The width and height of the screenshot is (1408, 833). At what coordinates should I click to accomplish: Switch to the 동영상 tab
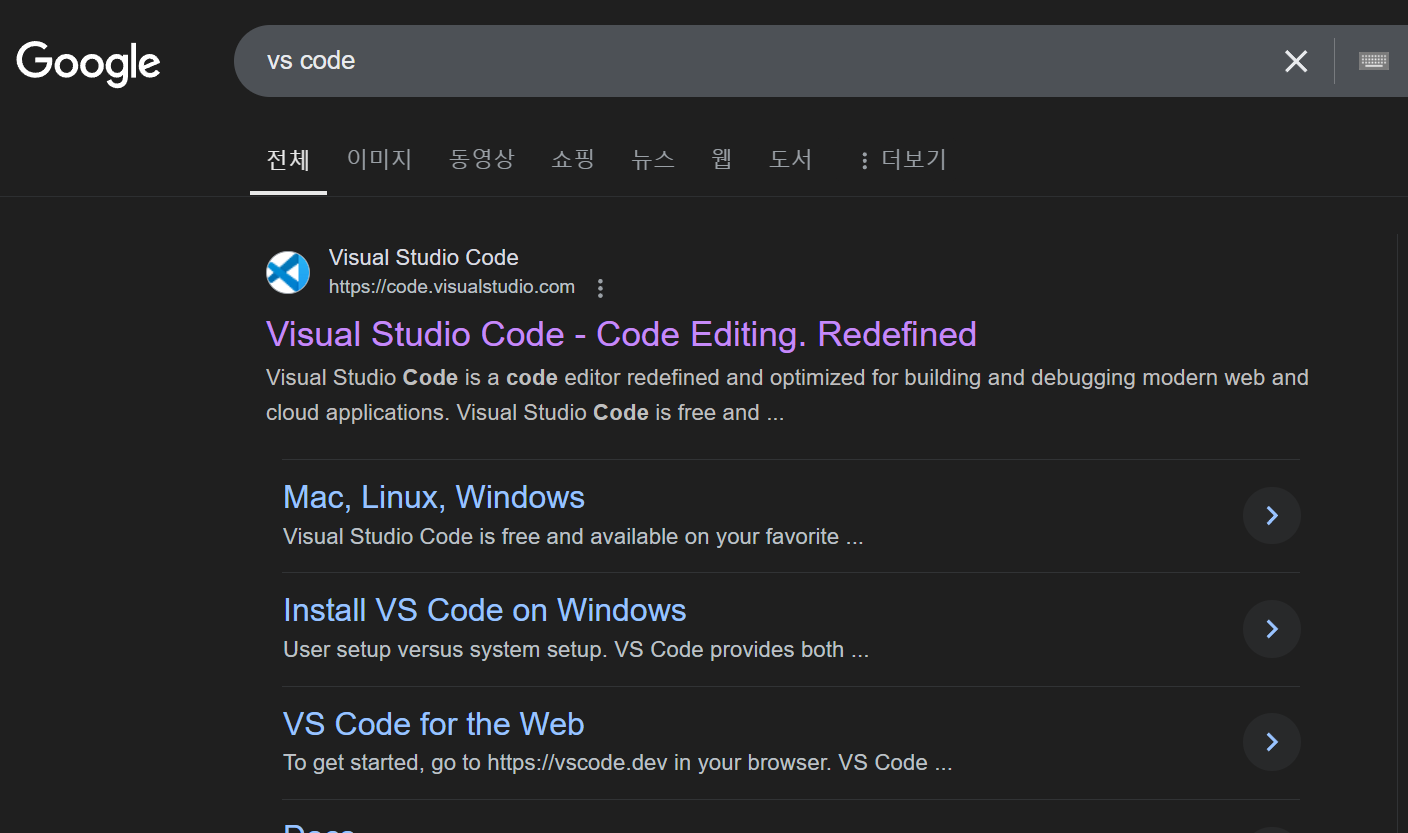coord(482,159)
